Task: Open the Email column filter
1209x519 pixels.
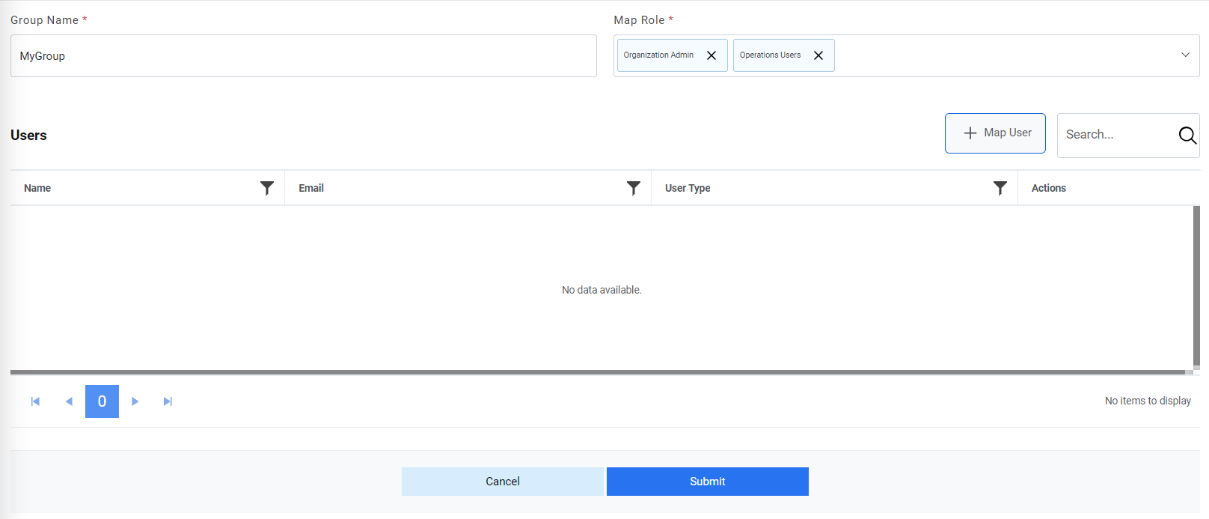Action: pos(633,188)
